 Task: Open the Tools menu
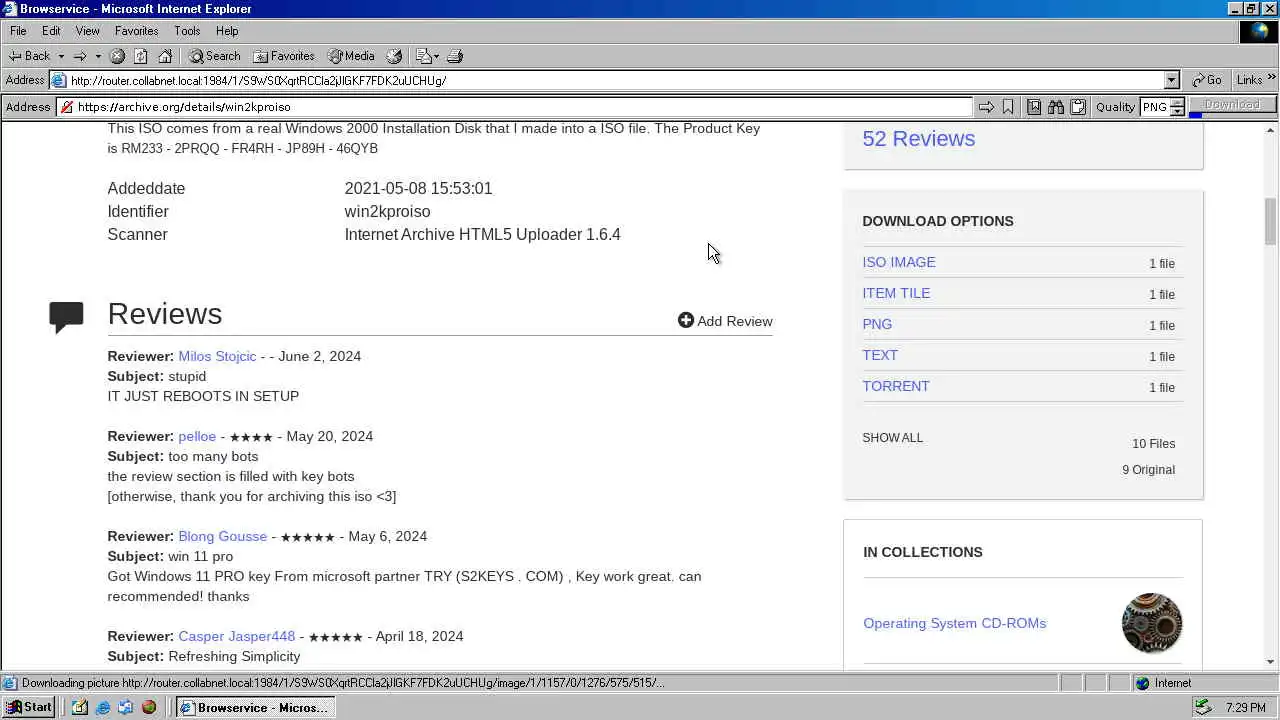(187, 31)
